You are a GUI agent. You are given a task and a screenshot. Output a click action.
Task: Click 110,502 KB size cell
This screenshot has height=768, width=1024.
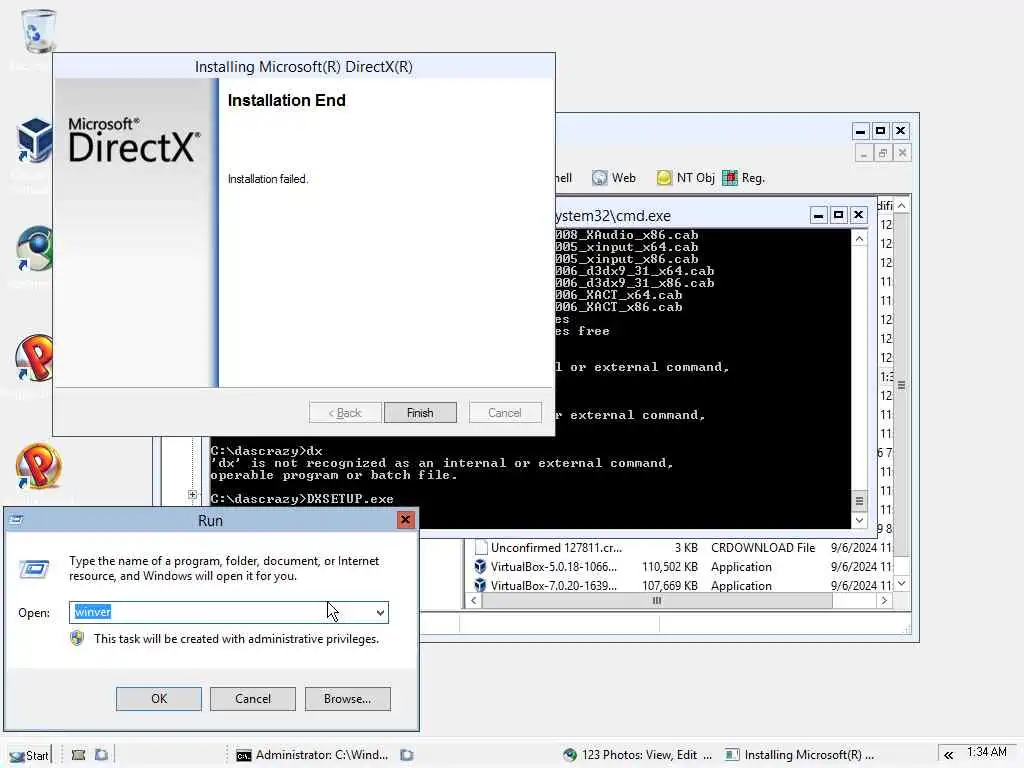point(670,567)
